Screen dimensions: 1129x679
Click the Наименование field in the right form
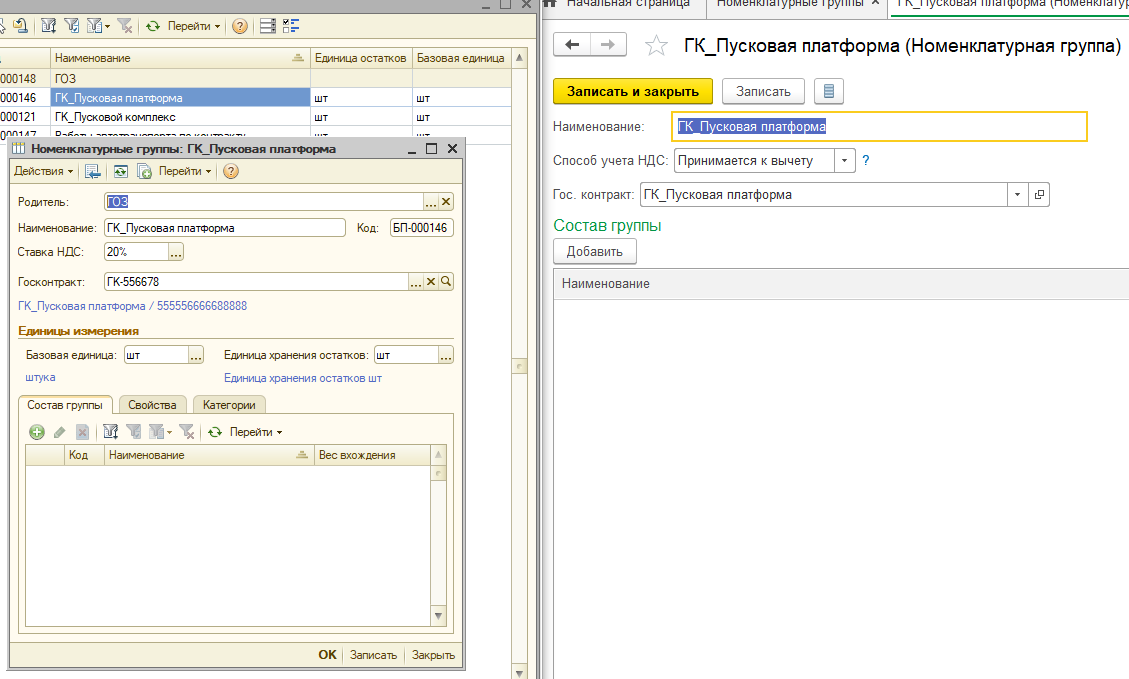pos(879,127)
